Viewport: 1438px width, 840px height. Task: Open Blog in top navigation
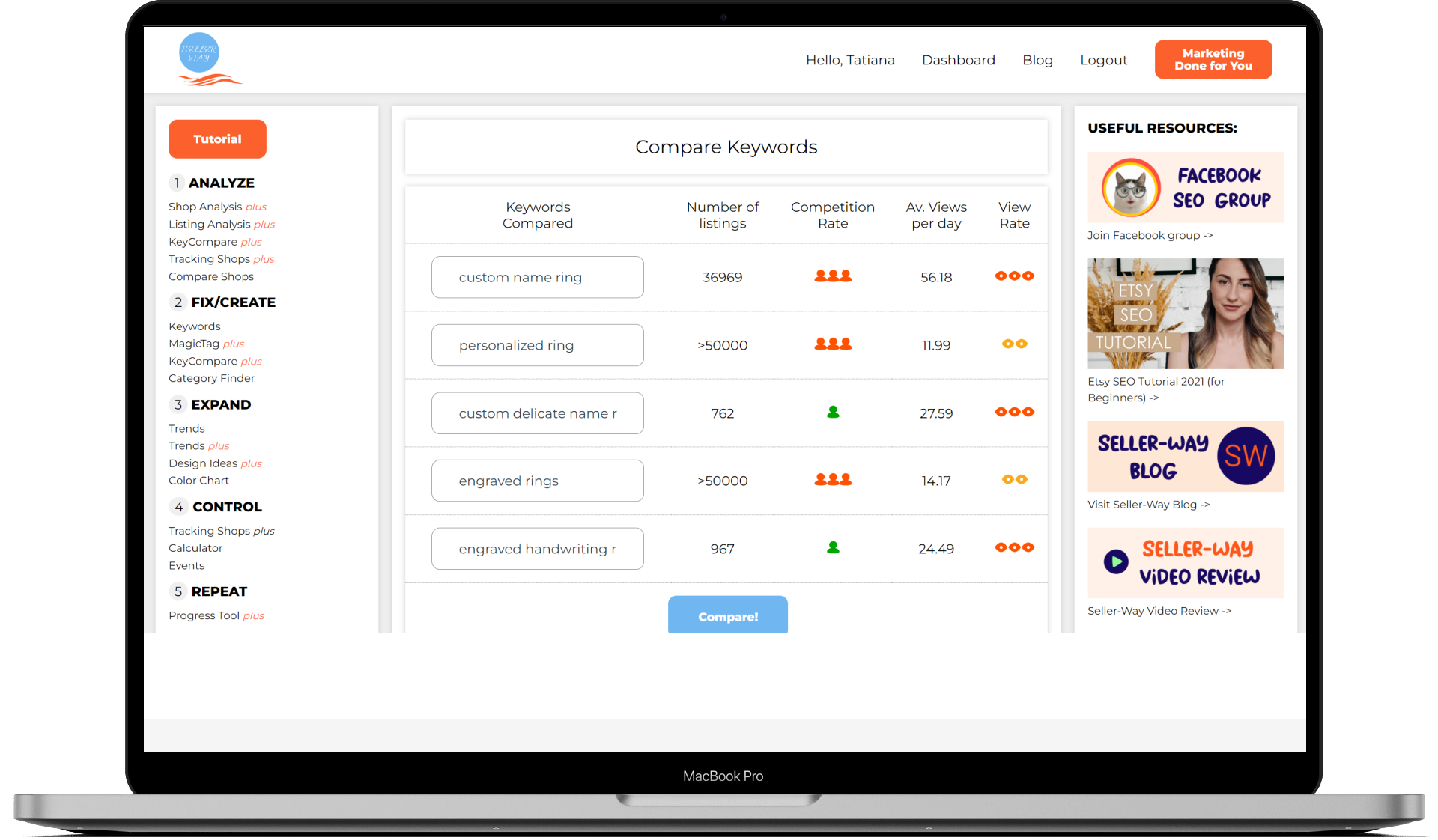point(1037,60)
